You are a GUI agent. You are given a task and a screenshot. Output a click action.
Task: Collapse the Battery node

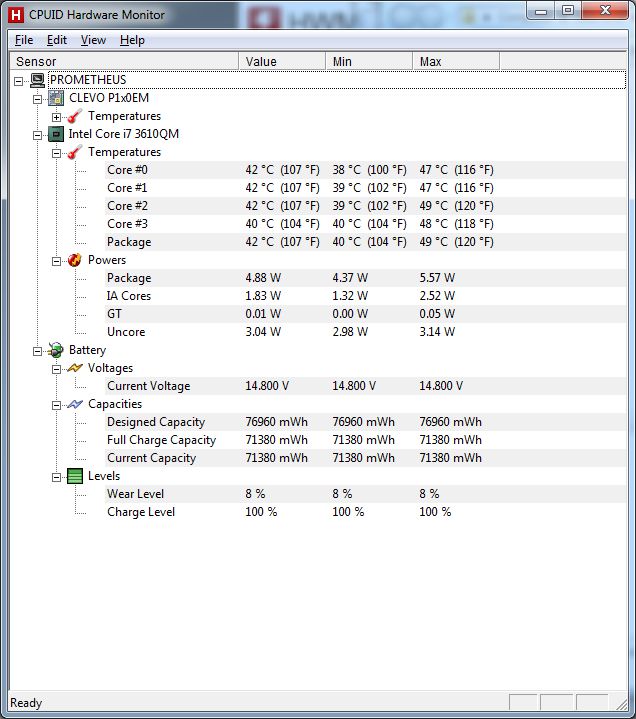coord(38,352)
